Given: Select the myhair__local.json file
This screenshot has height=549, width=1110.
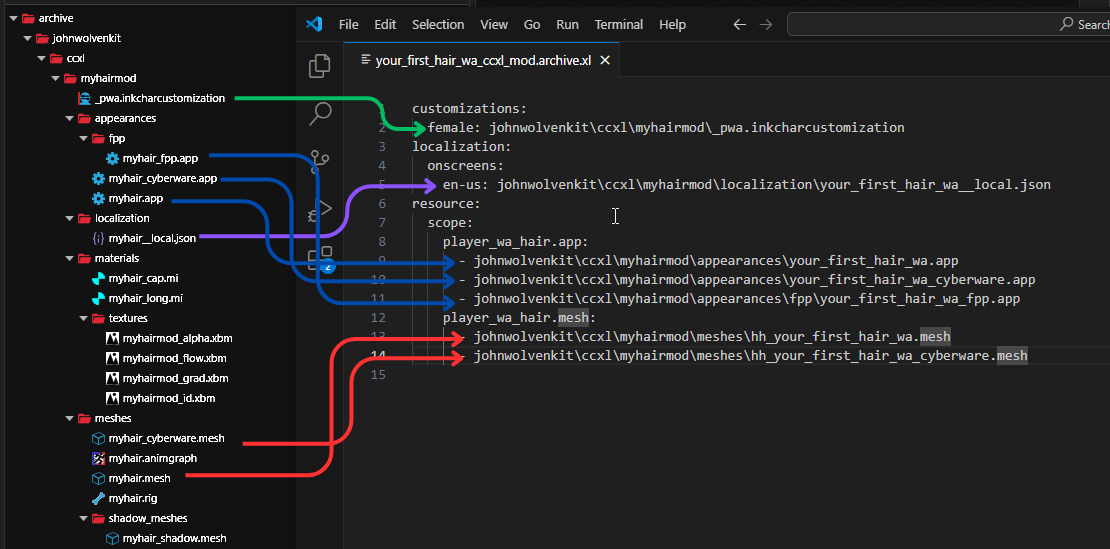Looking at the screenshot, I should point(152,238).
